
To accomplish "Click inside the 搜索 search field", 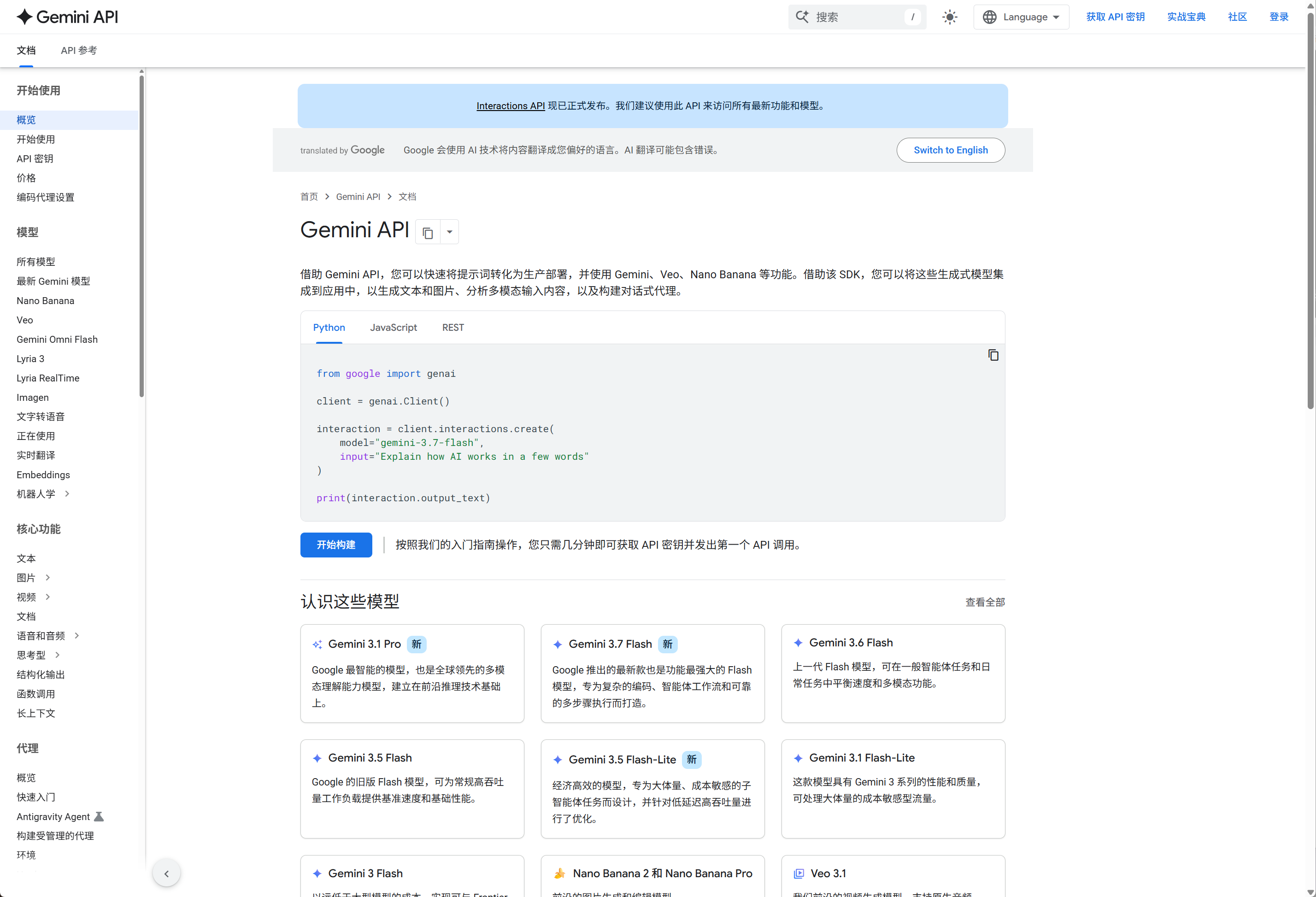I will coord(858,17).
